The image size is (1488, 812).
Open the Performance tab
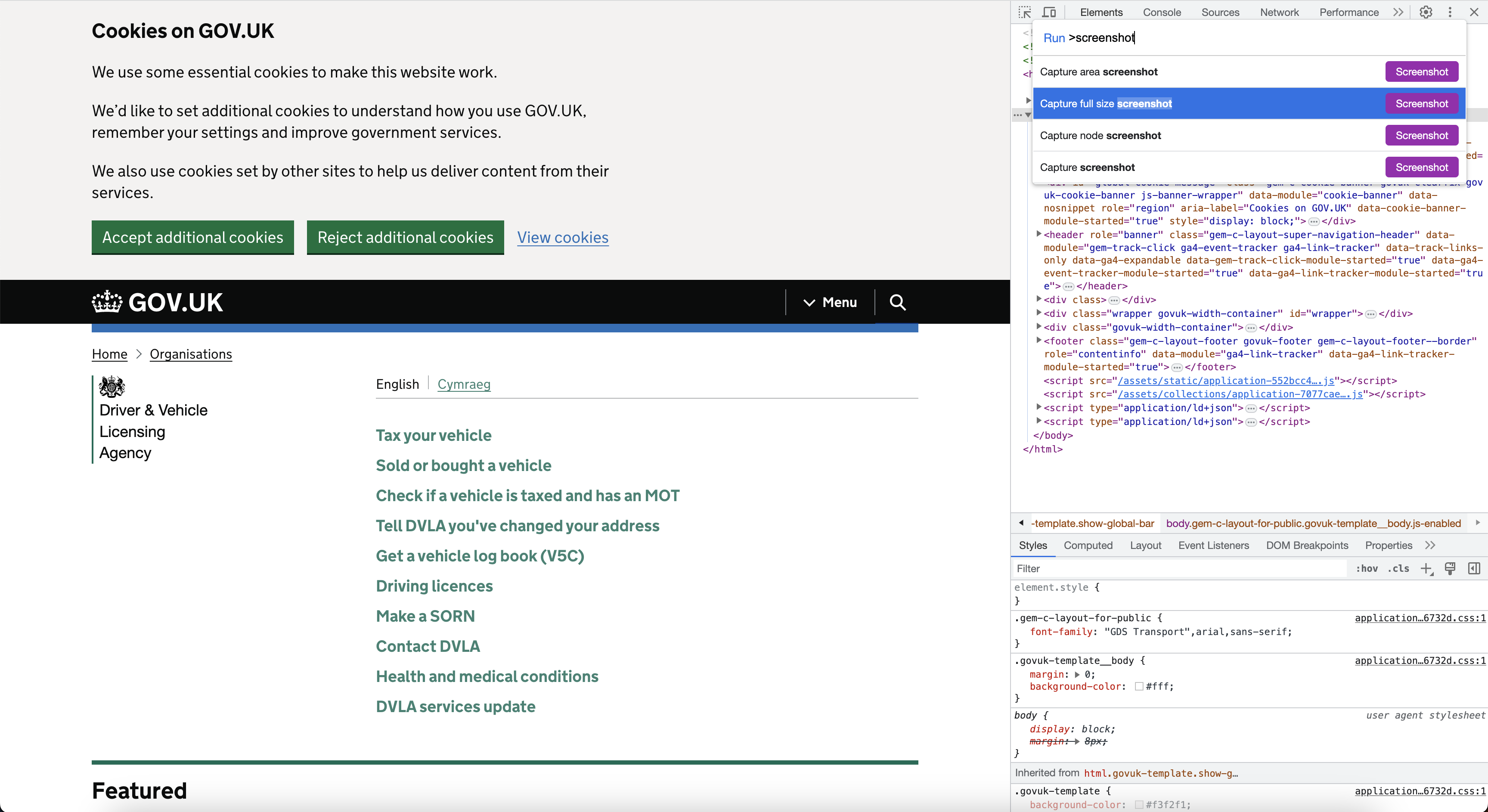click(x=1349, y=12)
